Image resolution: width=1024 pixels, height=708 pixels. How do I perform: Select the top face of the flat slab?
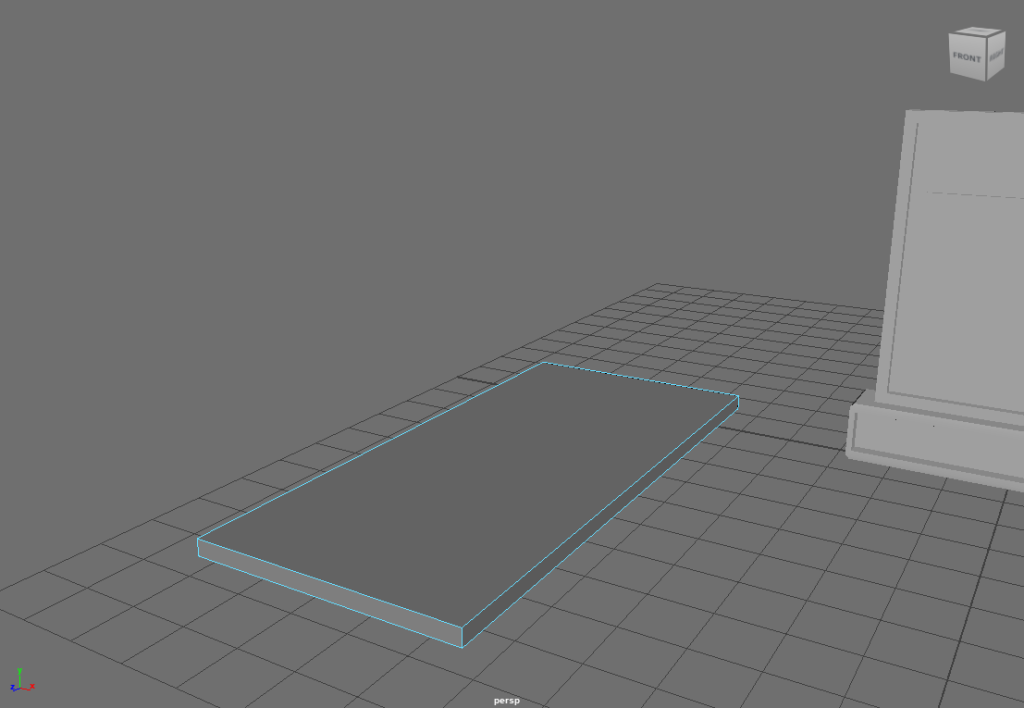pos(470,480)
